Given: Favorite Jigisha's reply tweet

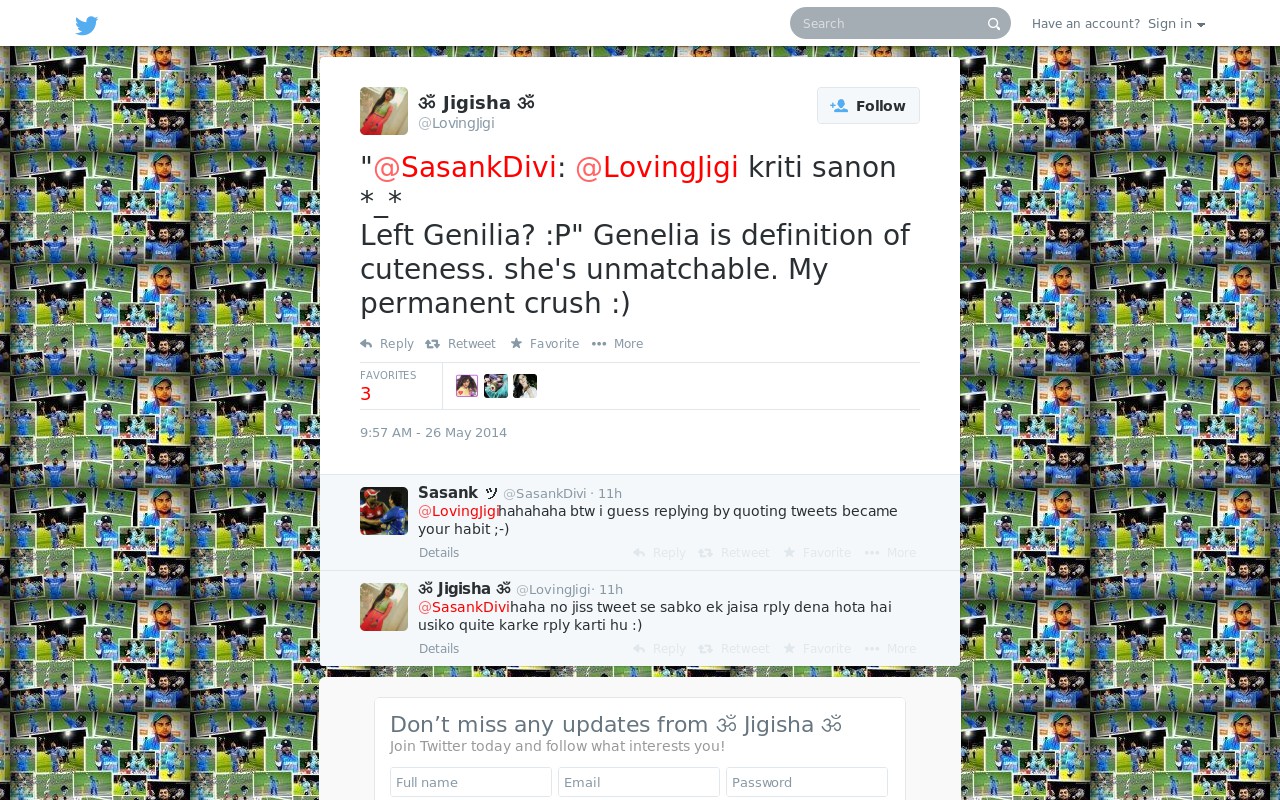Looking at the screenshot, I should pyautogui.click(x=817, y=649).
